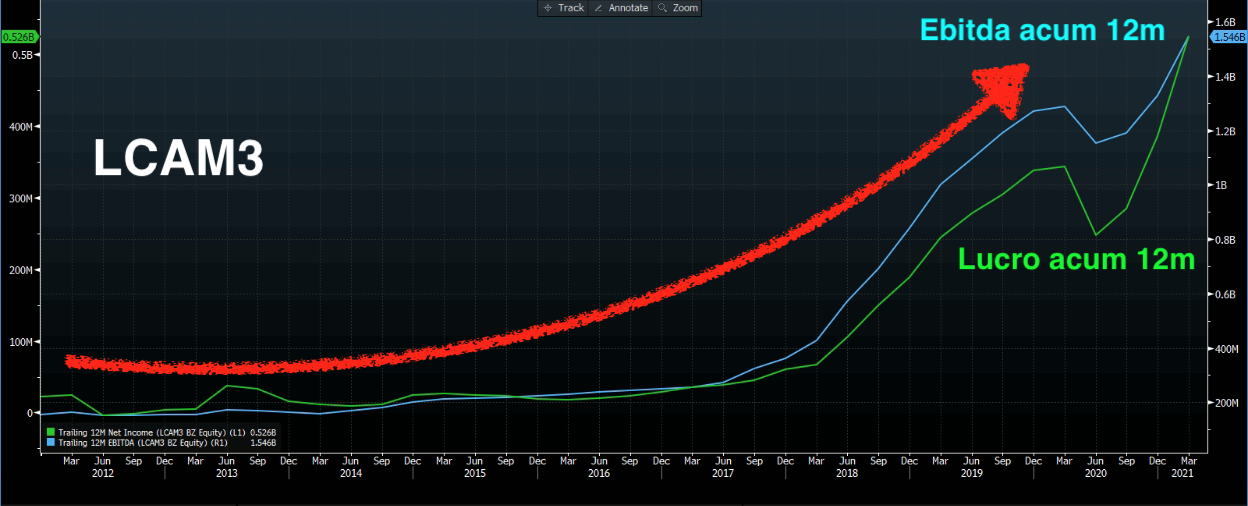Image resolution: width=1248 pixels, height=506 pixels.
Task: Select the Zoom tool in chart toolbar
Action: point(678,8)
